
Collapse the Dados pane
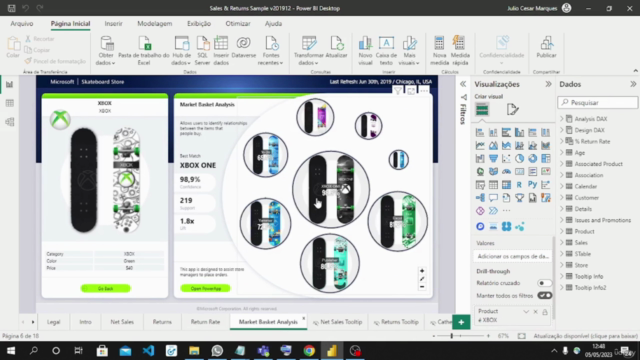[x=633, y=84]
